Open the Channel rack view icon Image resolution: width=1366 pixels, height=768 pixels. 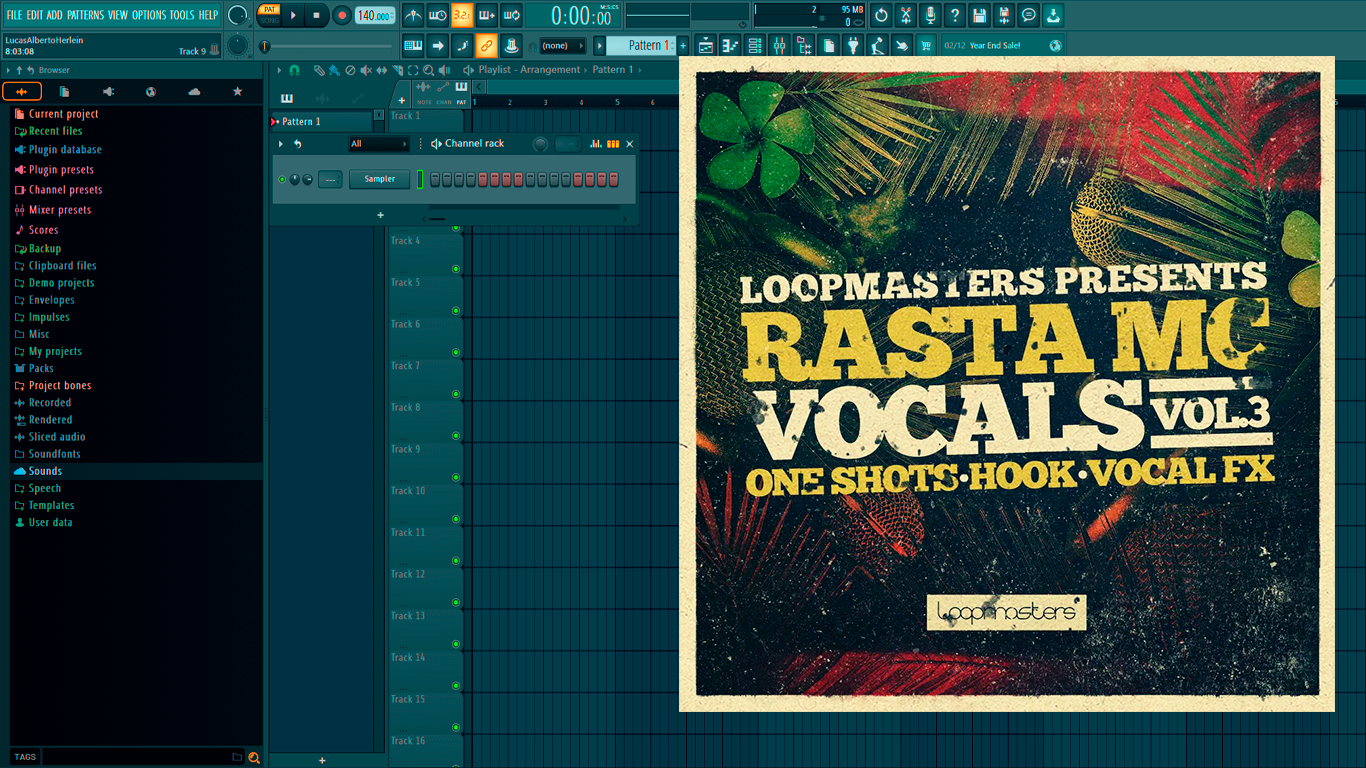click(x=755, y=45)
